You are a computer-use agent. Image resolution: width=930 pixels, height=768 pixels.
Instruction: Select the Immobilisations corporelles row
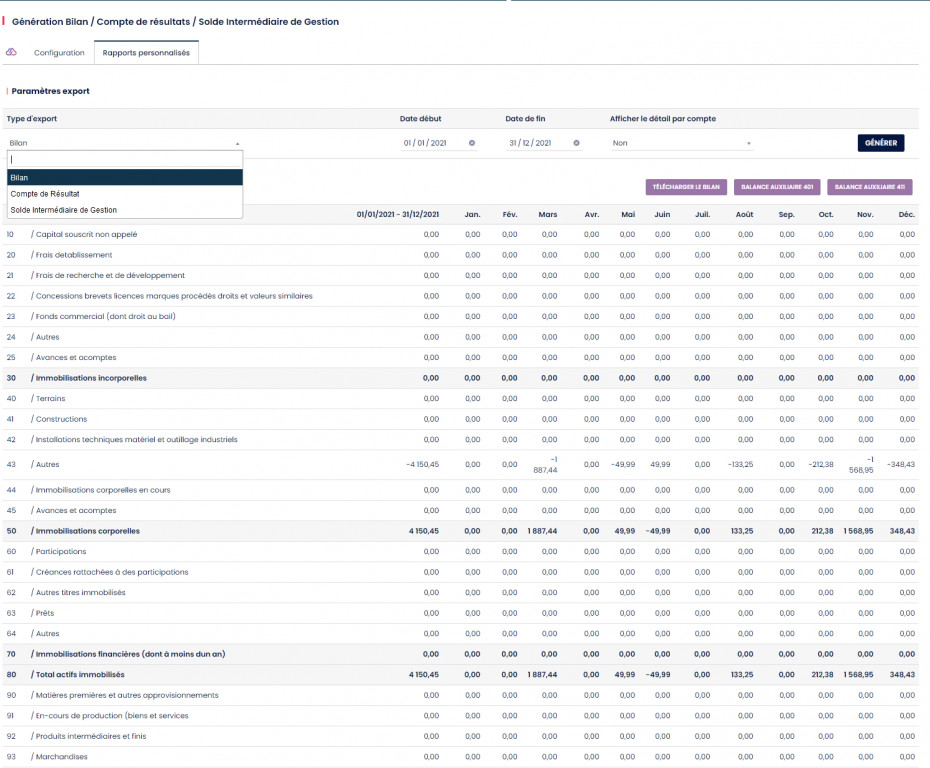coord(87,531)
